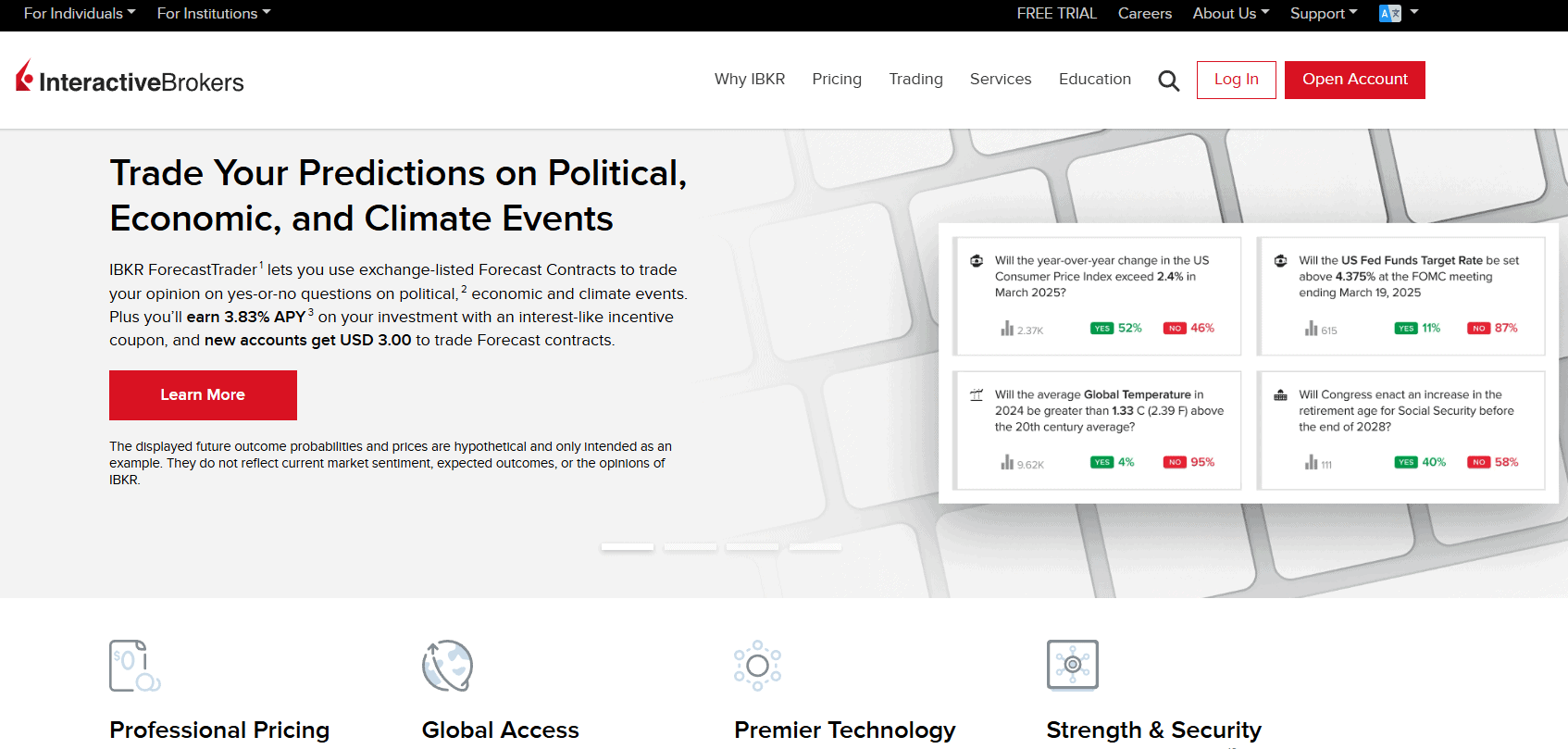1568x749 pixels.
Task: Click the Global Access heading
Action: pyautogui.click(x=501, y=730)
